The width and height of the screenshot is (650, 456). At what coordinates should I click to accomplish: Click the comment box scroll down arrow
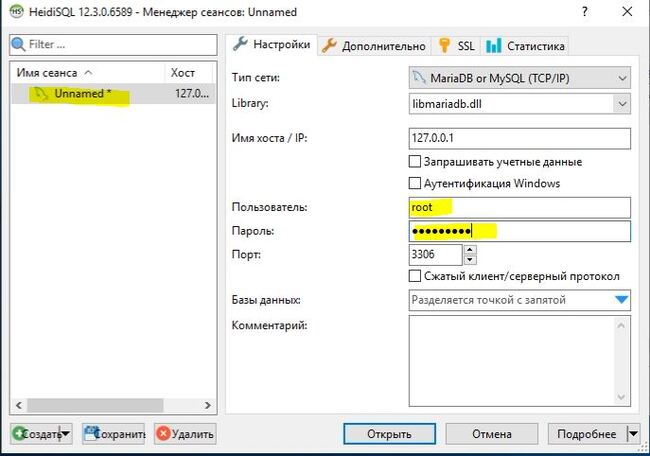tap(621, 397)
